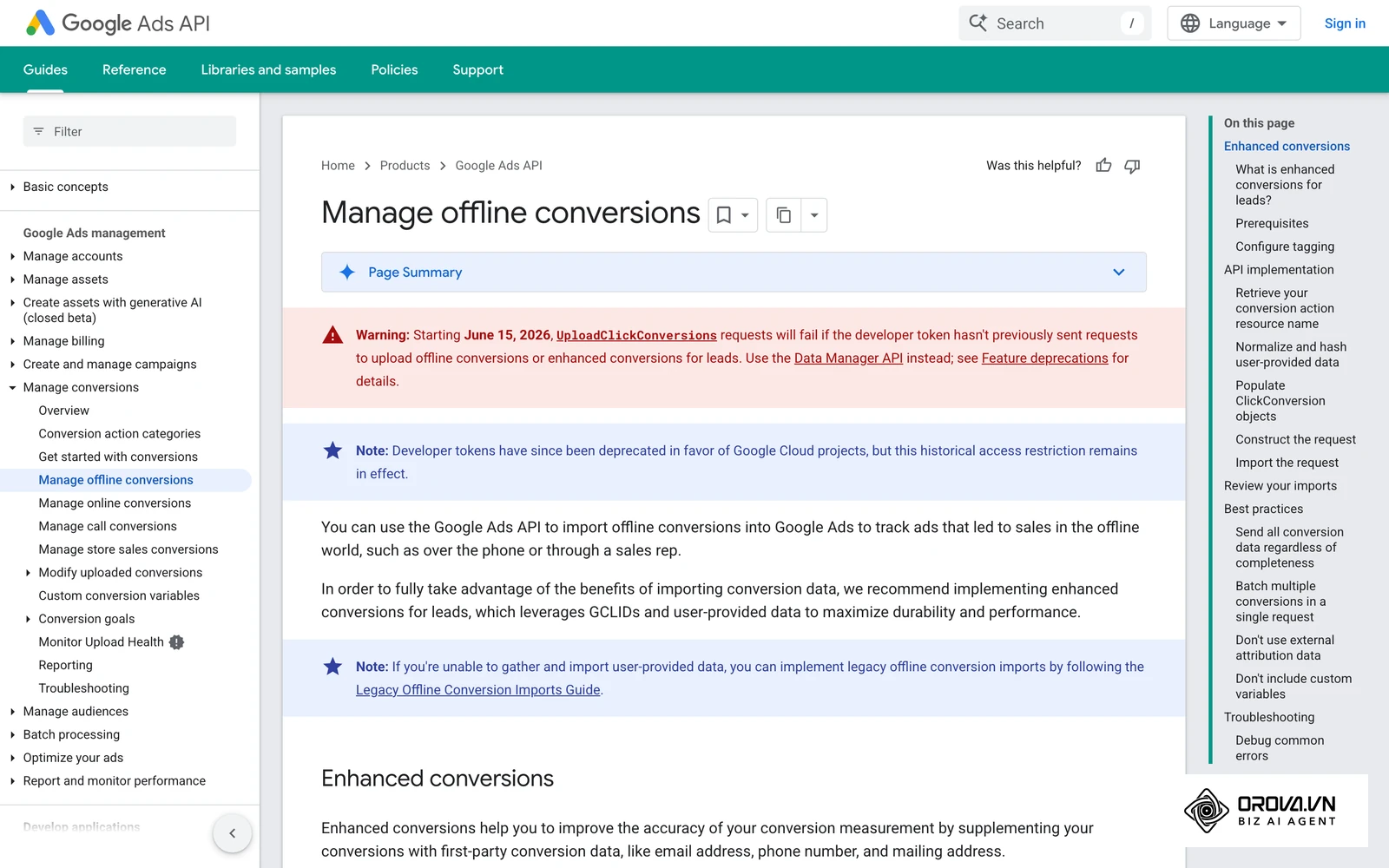
Task: Open Products breadcrumb link
Action: click(x=405, y=166)
